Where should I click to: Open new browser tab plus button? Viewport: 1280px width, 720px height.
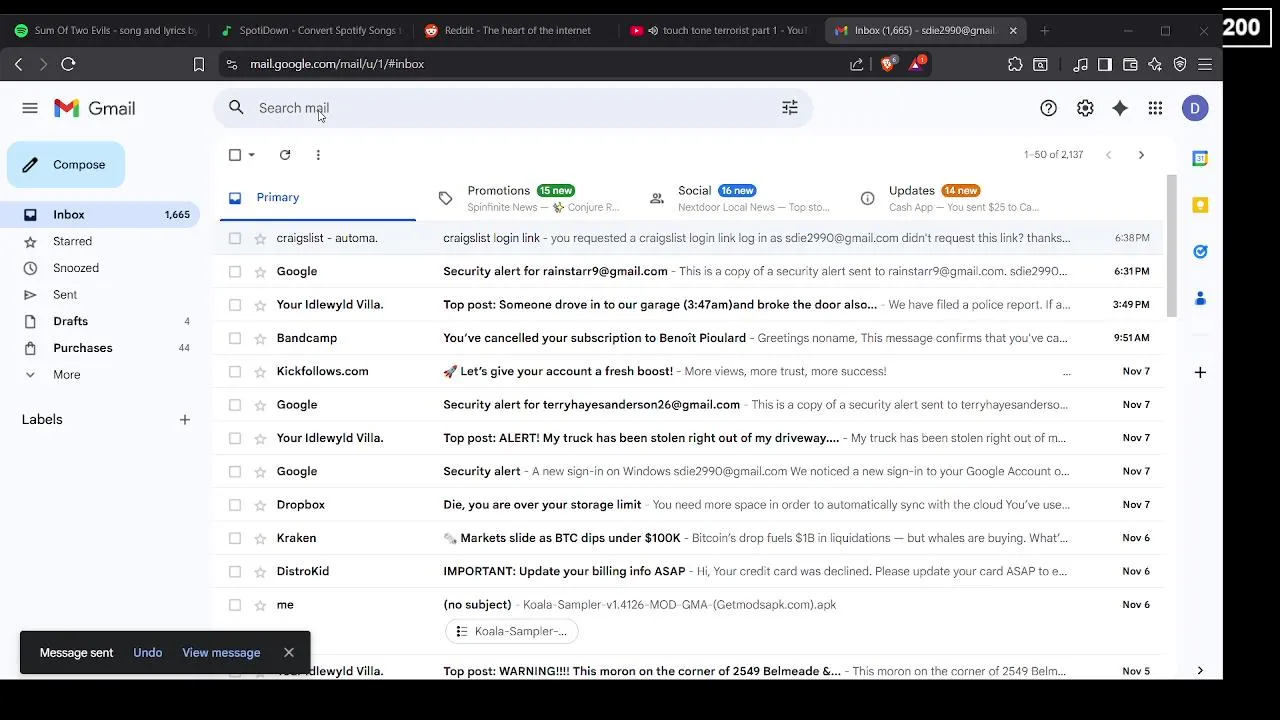coord(1045,31)
